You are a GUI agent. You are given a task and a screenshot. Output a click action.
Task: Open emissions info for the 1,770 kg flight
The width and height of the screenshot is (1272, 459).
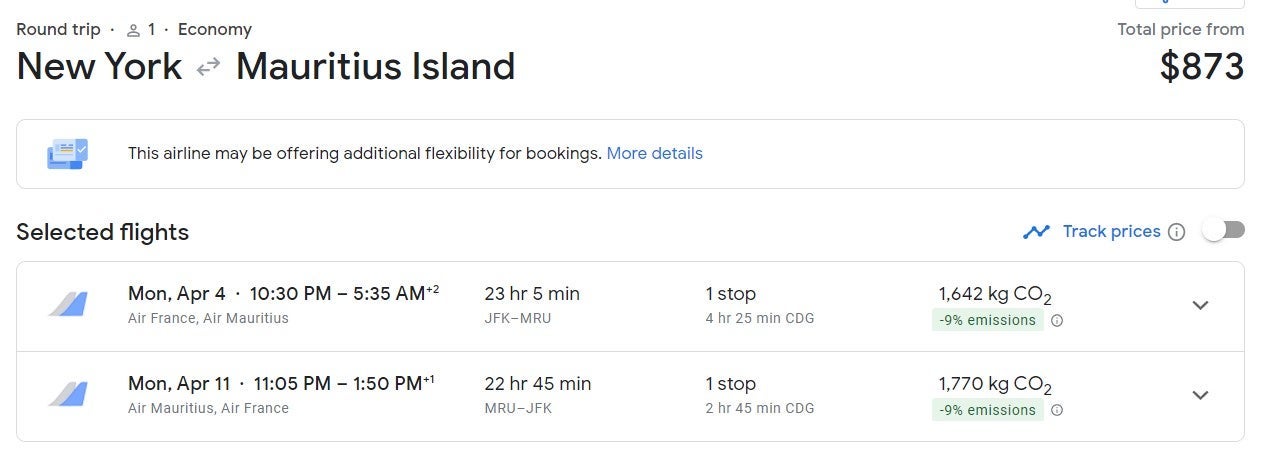coord(1057,410)
